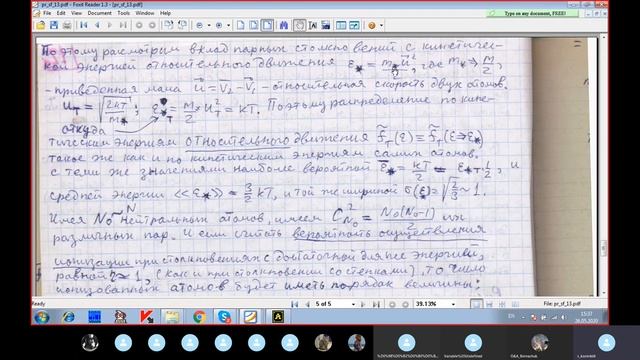Print the document using the printer icon
The width and height of the screenshot is (640, 360).
click(x=67, y=25)
